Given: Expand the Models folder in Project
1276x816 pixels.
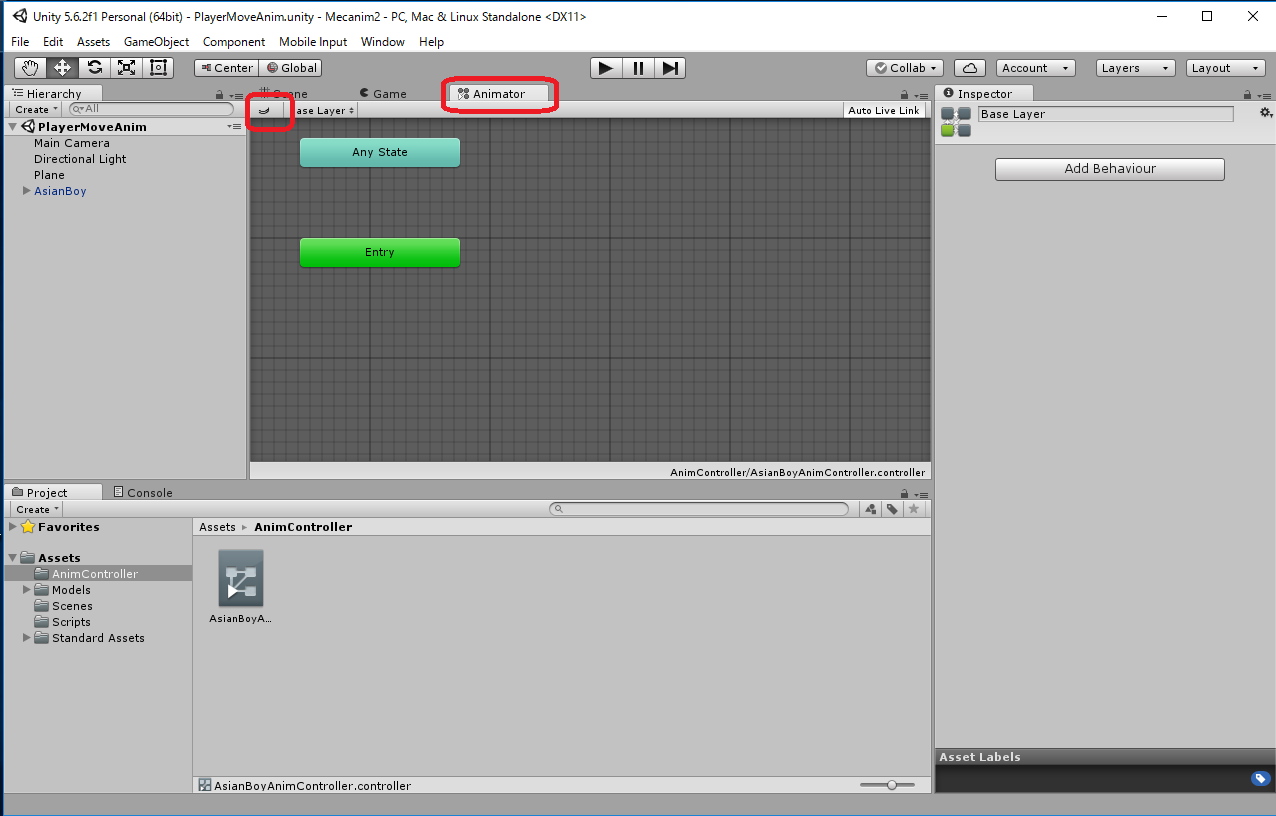Looking at the screenshot, I should point(27,590).
